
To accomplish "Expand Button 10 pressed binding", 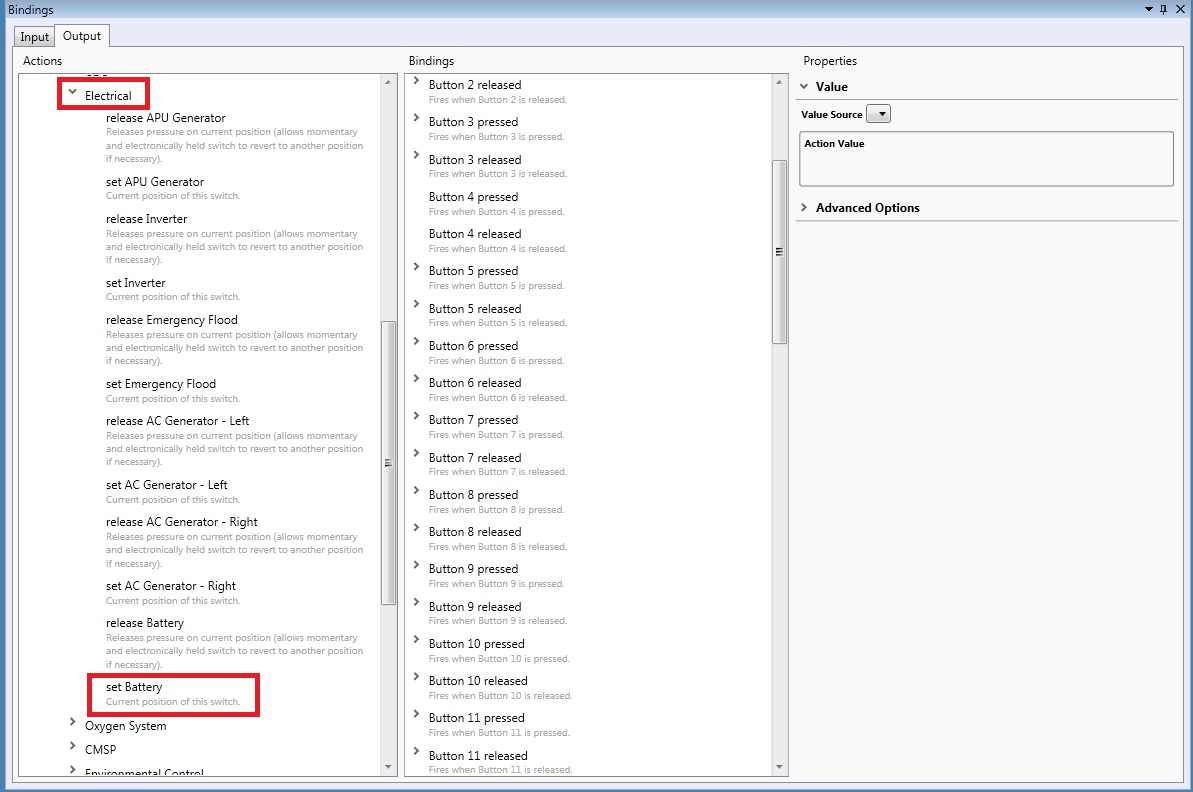I will pos(416,640).
